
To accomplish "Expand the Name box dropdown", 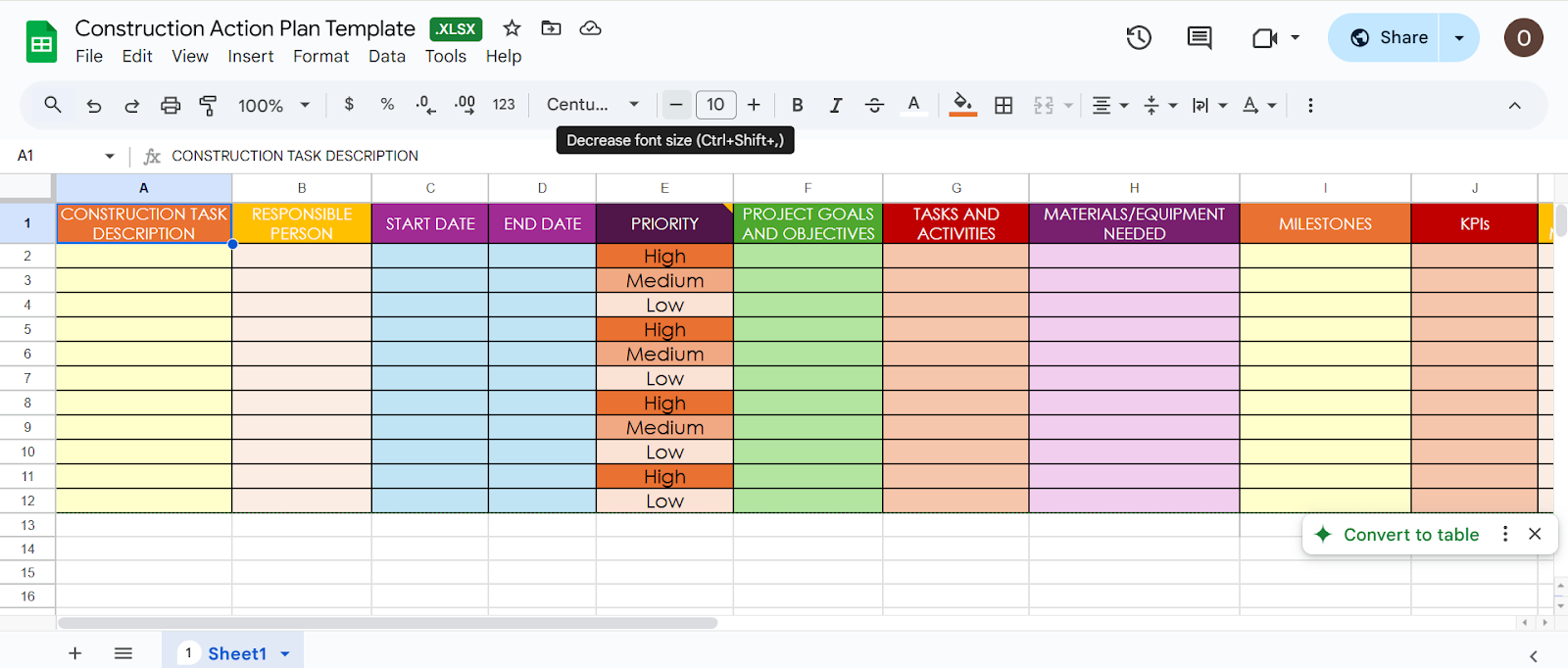I will (x=109, y=156).
